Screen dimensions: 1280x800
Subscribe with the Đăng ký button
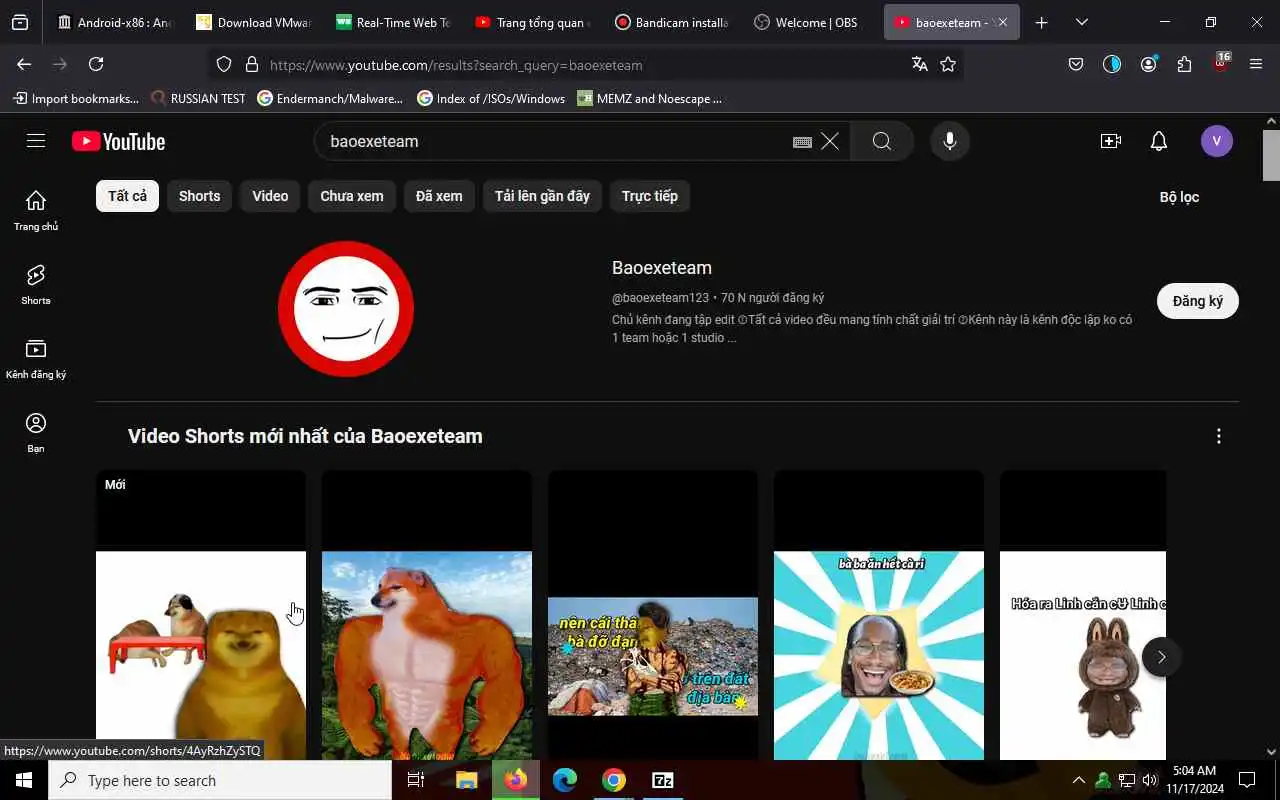1198,301
